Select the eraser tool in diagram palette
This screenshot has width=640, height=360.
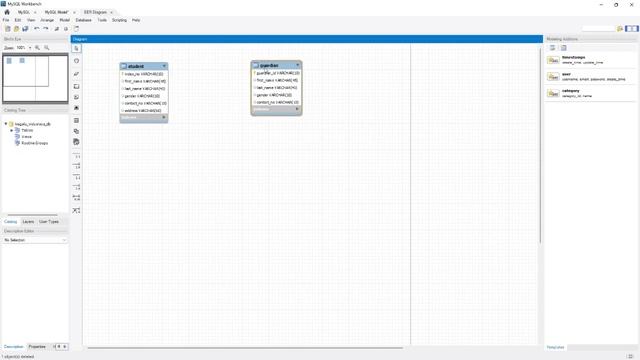[x=76, y=74]
